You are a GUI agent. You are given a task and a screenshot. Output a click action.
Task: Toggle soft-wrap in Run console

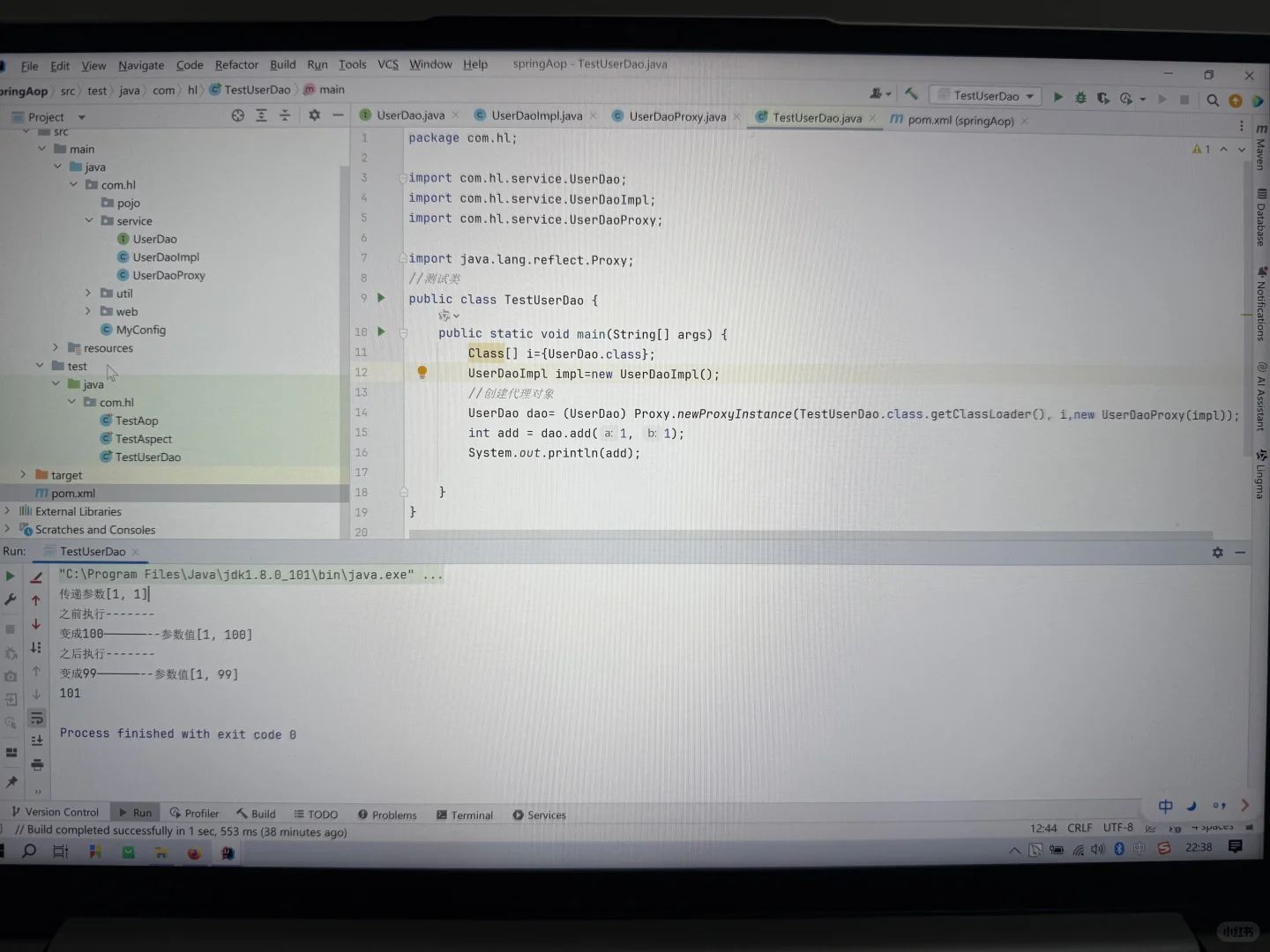(x=37, y=718)
